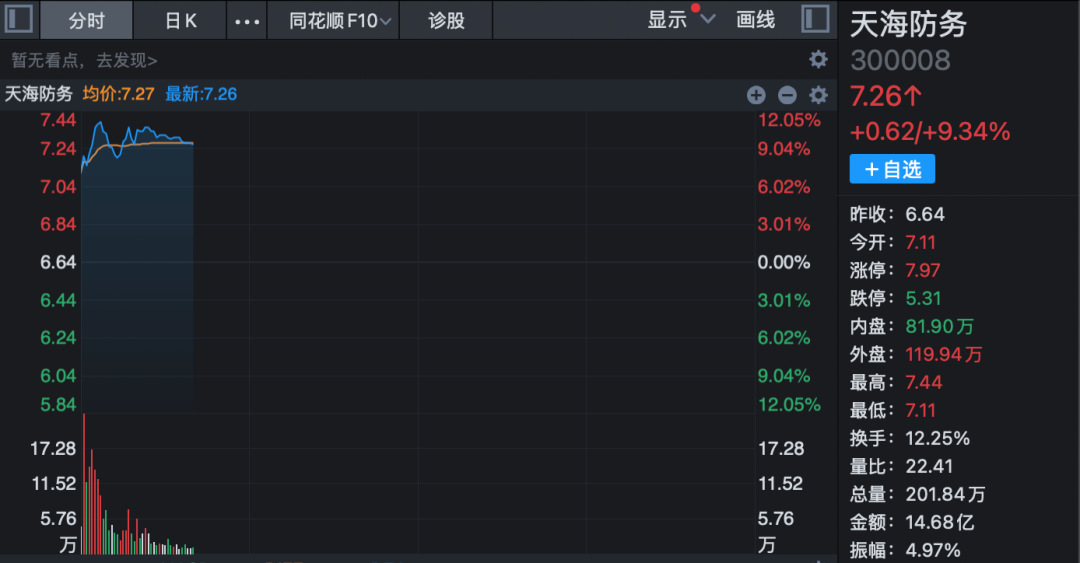
Task: Toggle the right sidebar panel icon
Action: pyautogui.click(x=815, y=20)
